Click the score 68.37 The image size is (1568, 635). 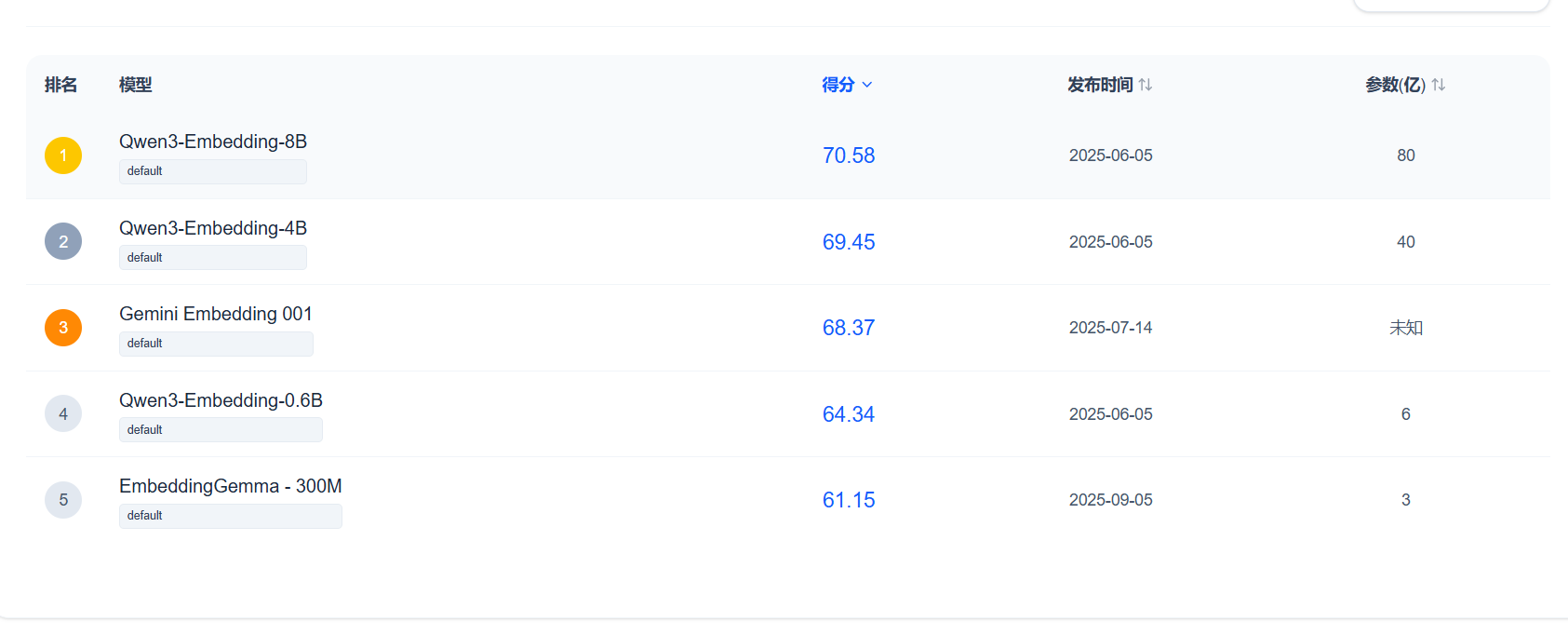click(849, 328)
